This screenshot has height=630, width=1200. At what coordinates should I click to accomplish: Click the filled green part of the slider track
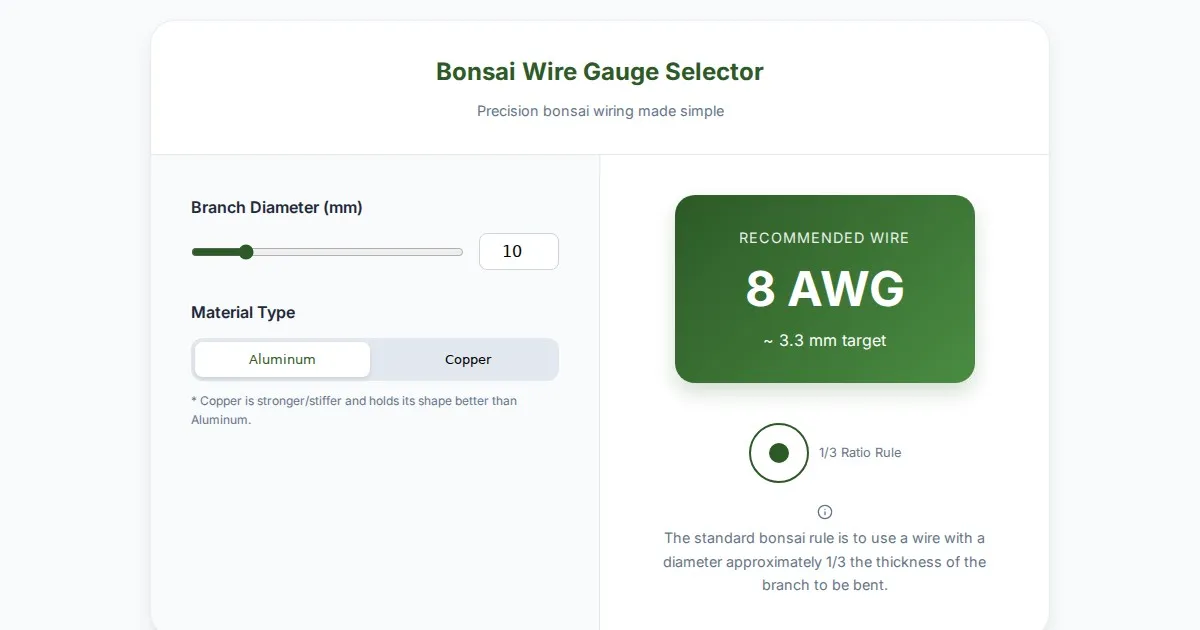coord(215,252)
